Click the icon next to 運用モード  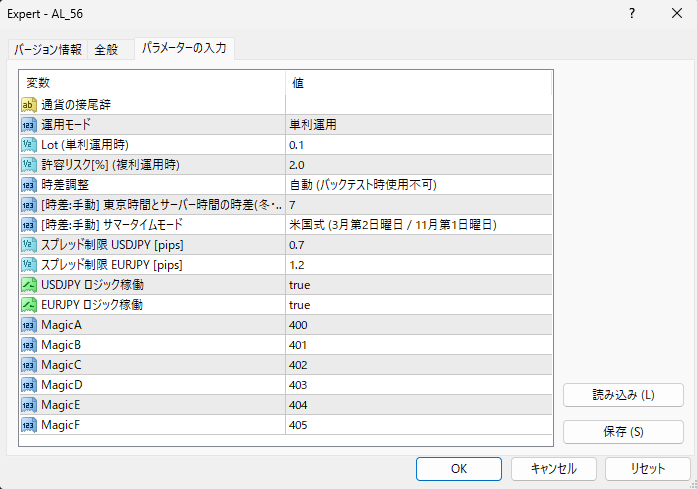point(29,124)
